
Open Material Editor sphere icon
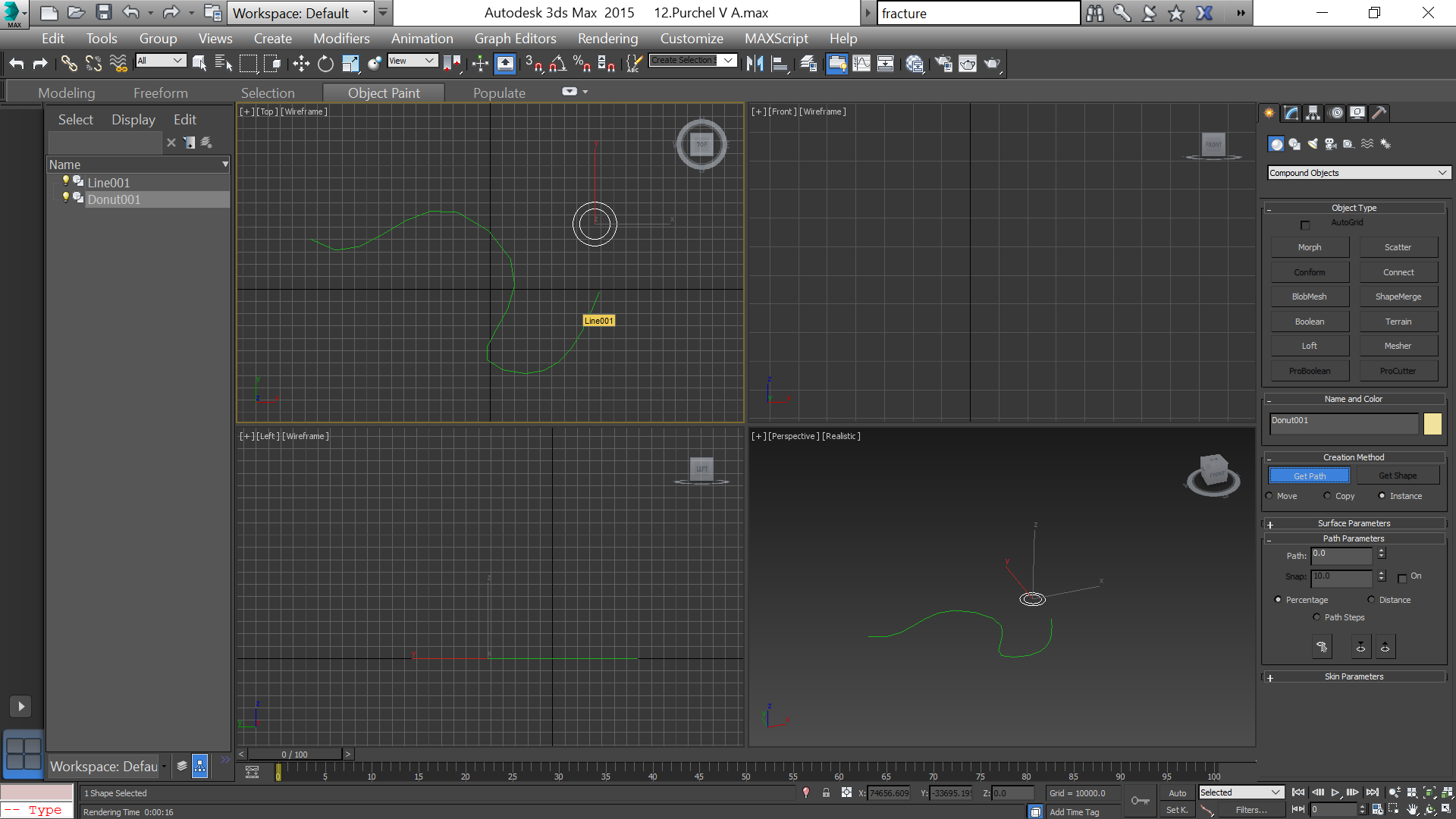pos(915,64)
